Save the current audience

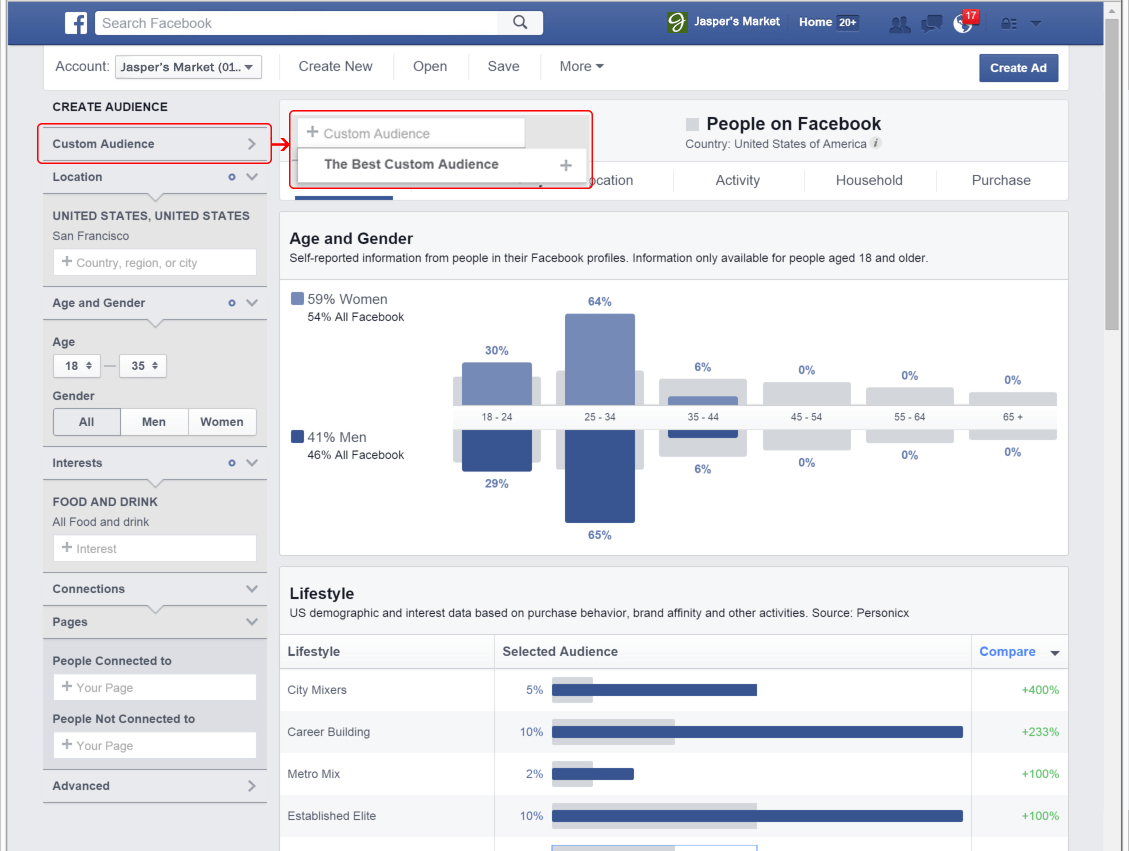click(503, 66)
